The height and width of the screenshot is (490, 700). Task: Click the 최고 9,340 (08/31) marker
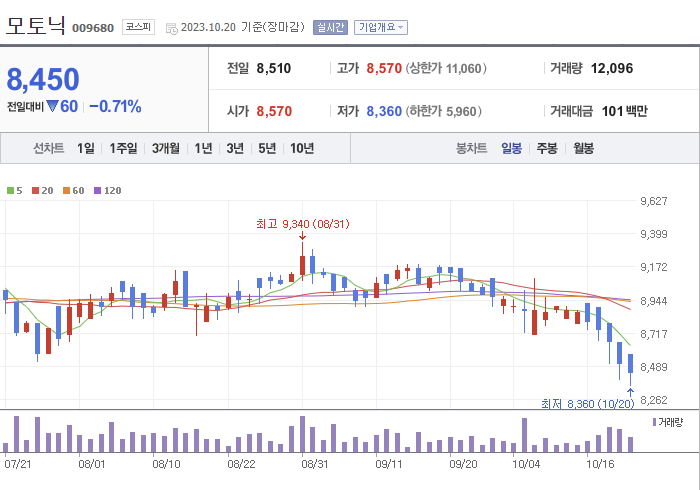[x=303, y=224]
